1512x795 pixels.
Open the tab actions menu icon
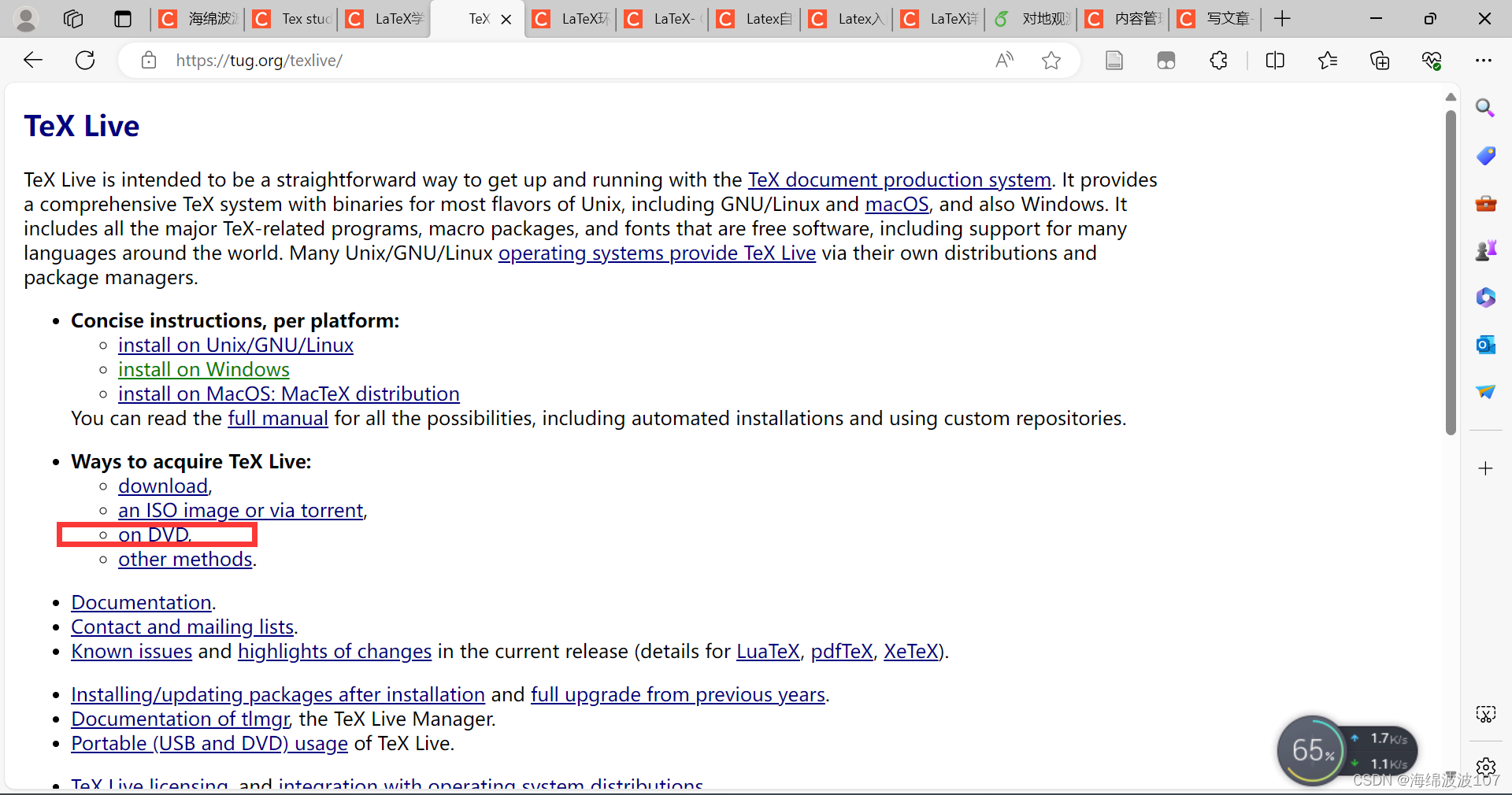pos(123,19)
